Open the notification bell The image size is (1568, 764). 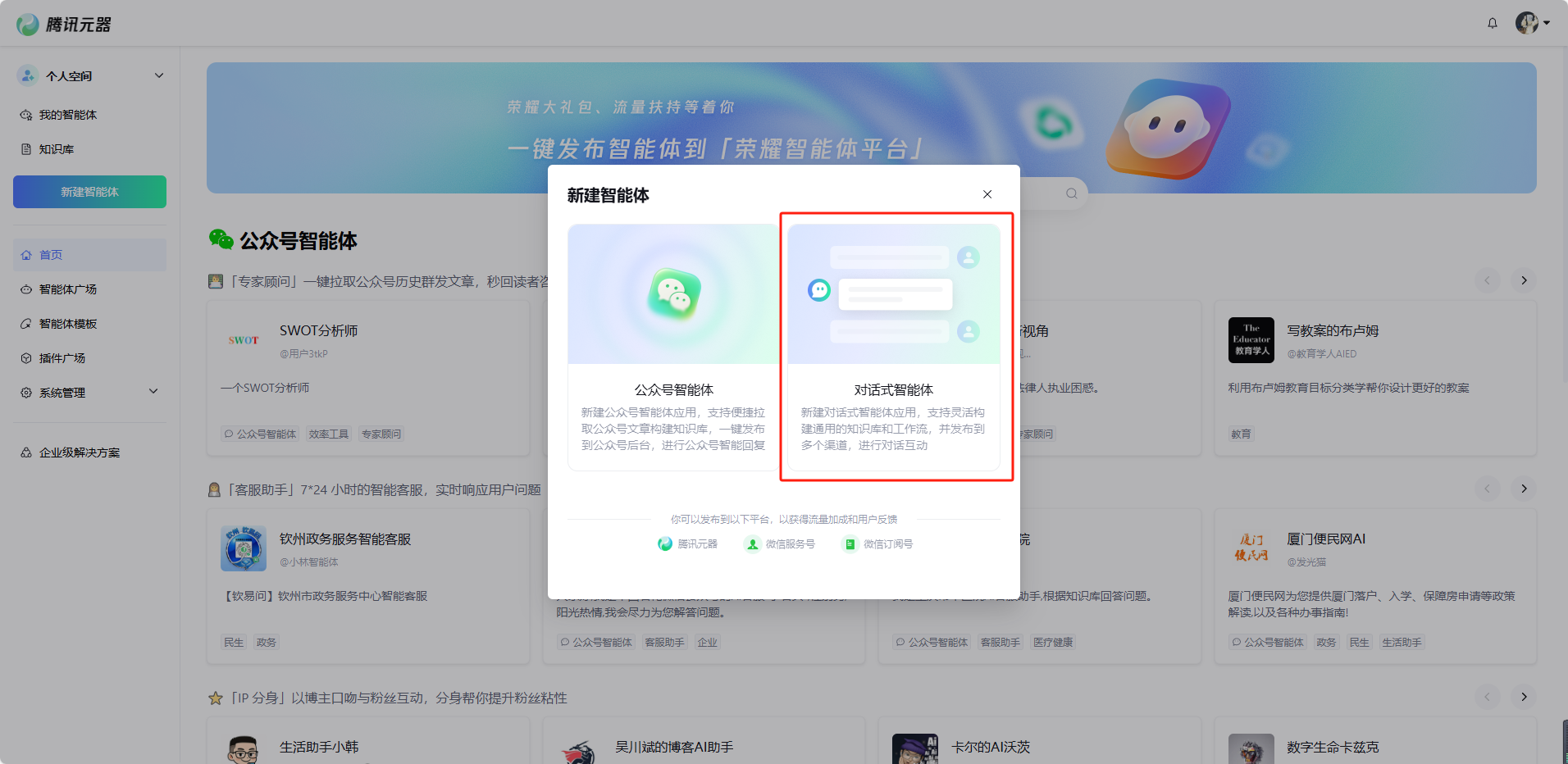1493,23
